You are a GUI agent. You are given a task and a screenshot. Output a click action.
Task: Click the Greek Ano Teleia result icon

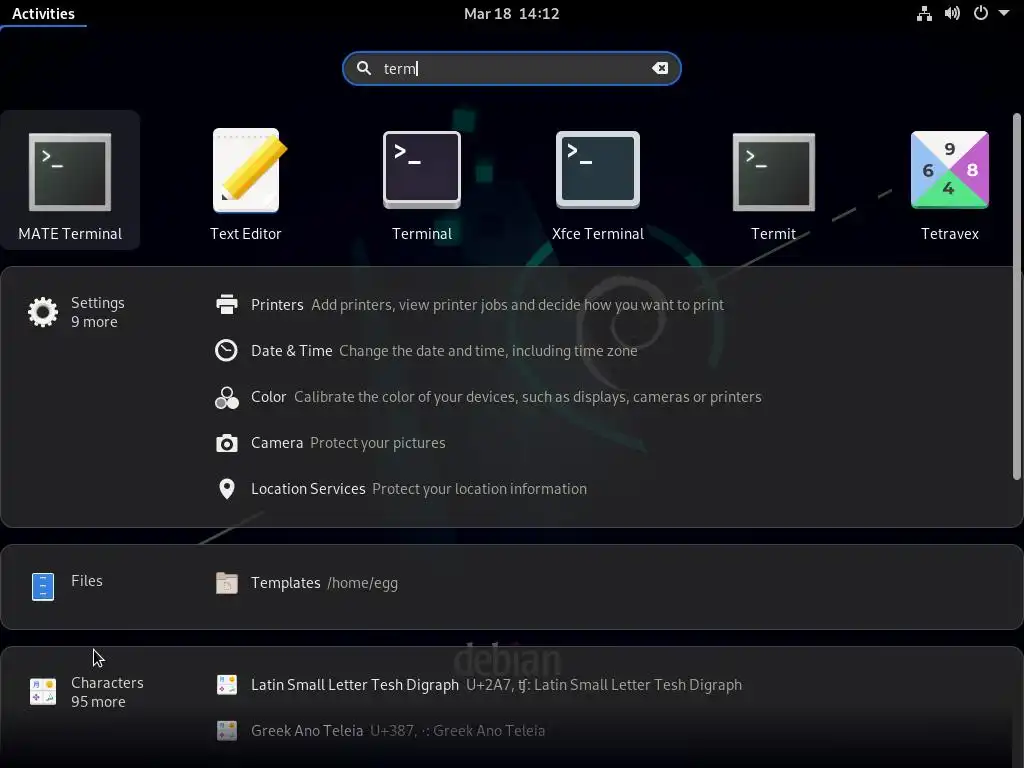(227, 730)
